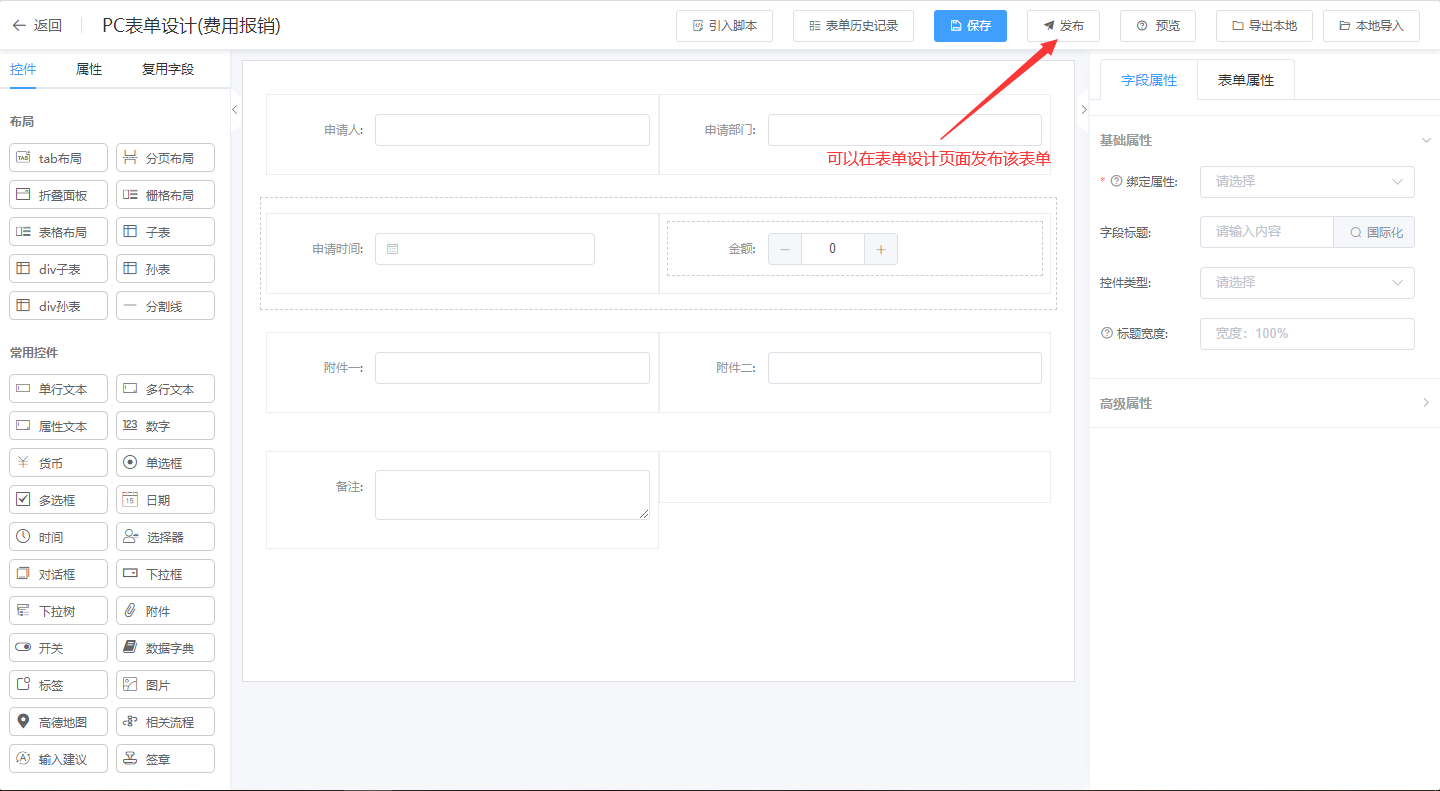This screenshot has height=791, width=1440.
Task: Select the 图片 image control
Action: point(165,685)
